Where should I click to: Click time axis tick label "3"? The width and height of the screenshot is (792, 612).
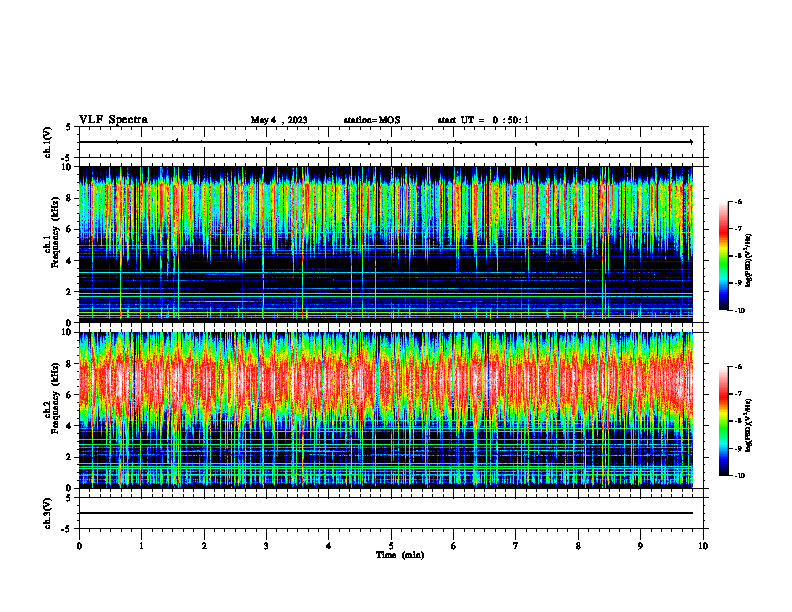tap(266, 546)
